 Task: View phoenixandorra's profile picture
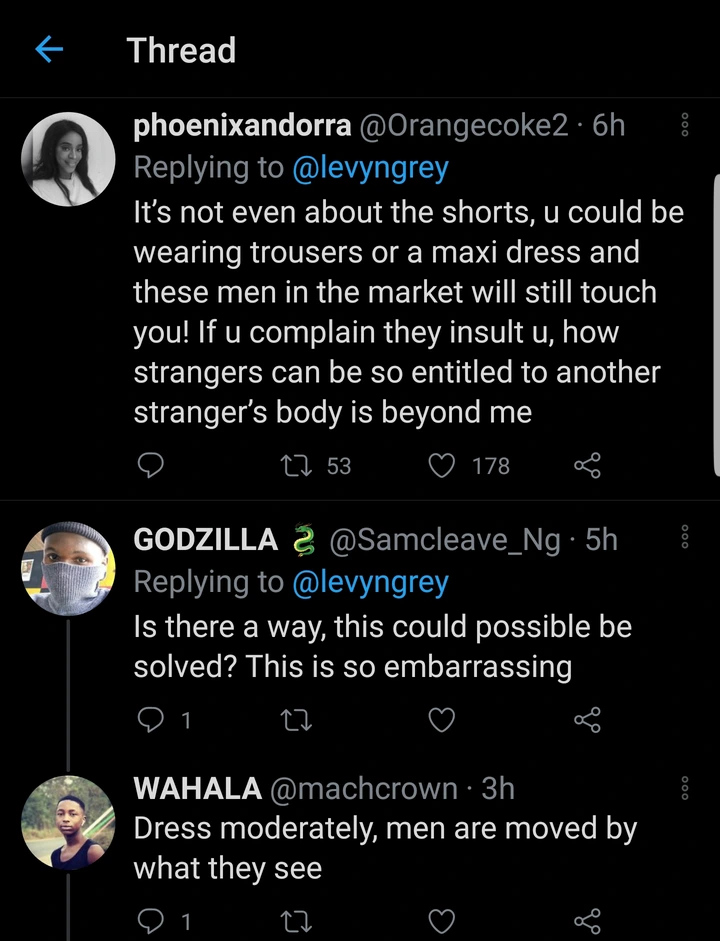coord(68,159)
